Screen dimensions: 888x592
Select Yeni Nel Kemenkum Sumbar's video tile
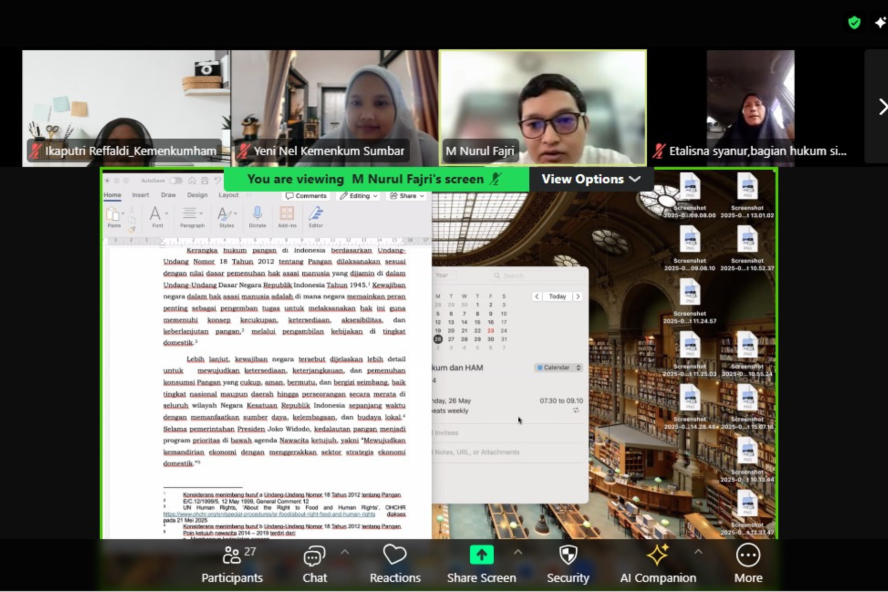334,107
